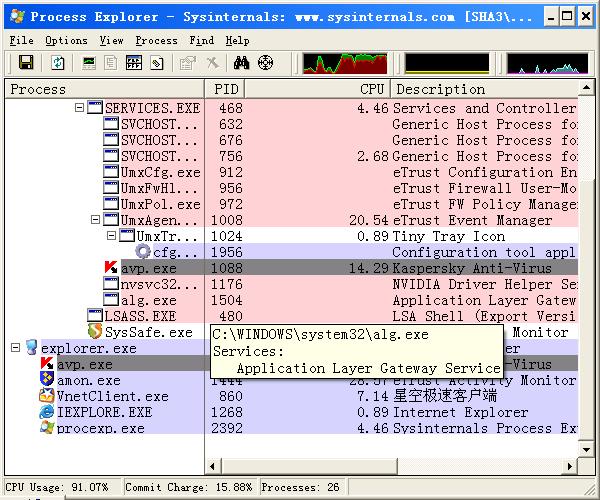Click the Find Window's Process crosshair icon
This screenshot has height=500, width=600.
[x=266, y=63]
